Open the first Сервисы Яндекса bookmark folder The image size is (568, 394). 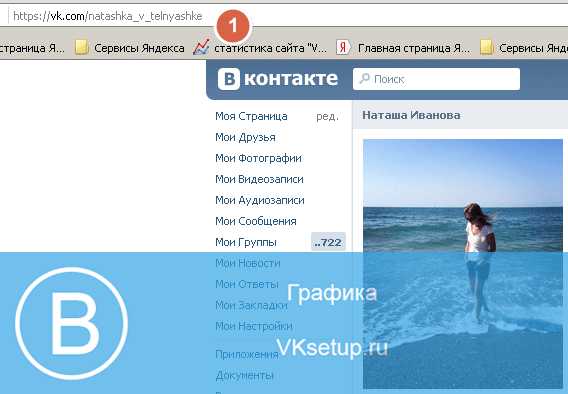coord(129,48)
